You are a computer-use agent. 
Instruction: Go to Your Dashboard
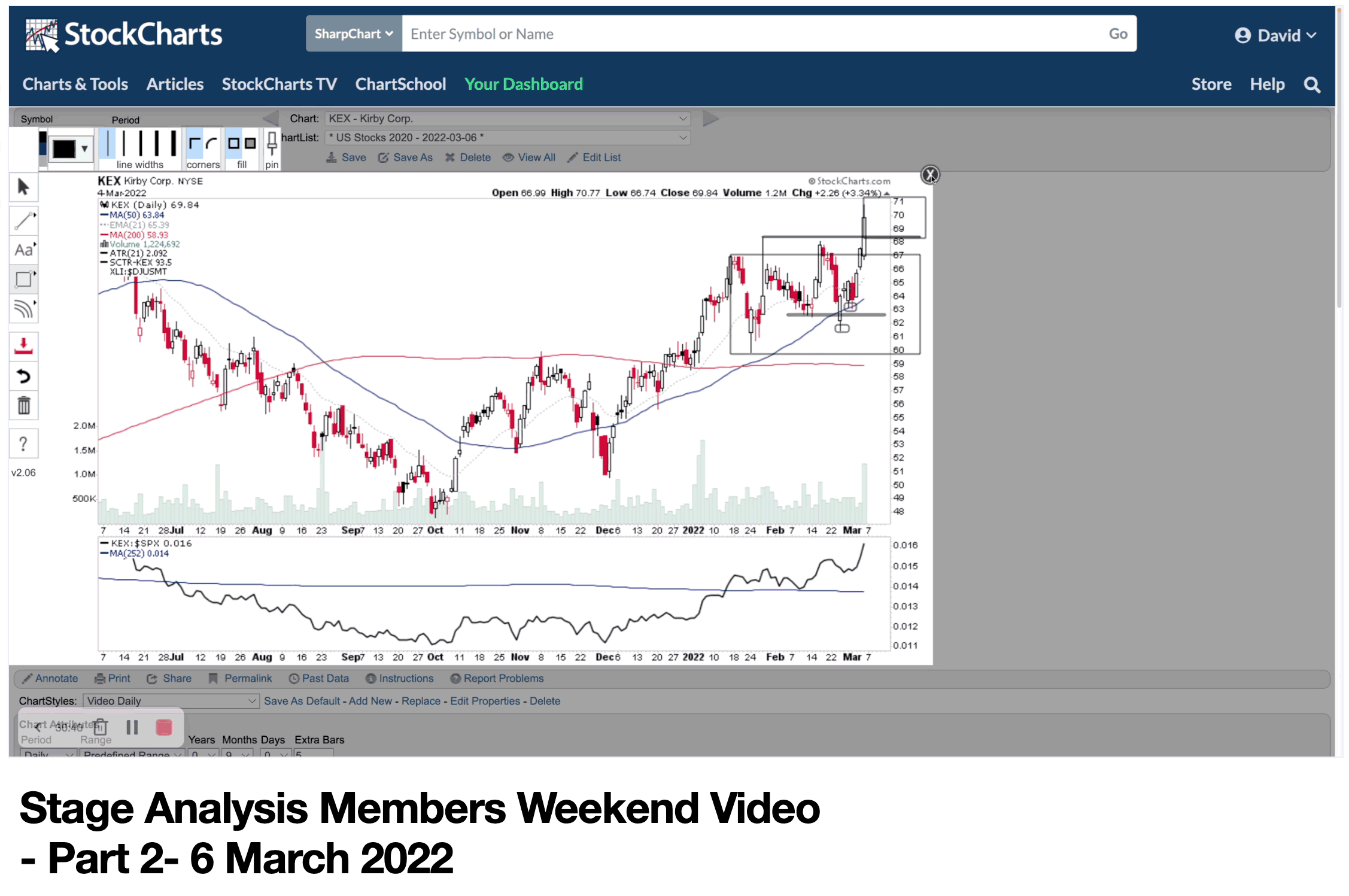(x=524, y=84)
